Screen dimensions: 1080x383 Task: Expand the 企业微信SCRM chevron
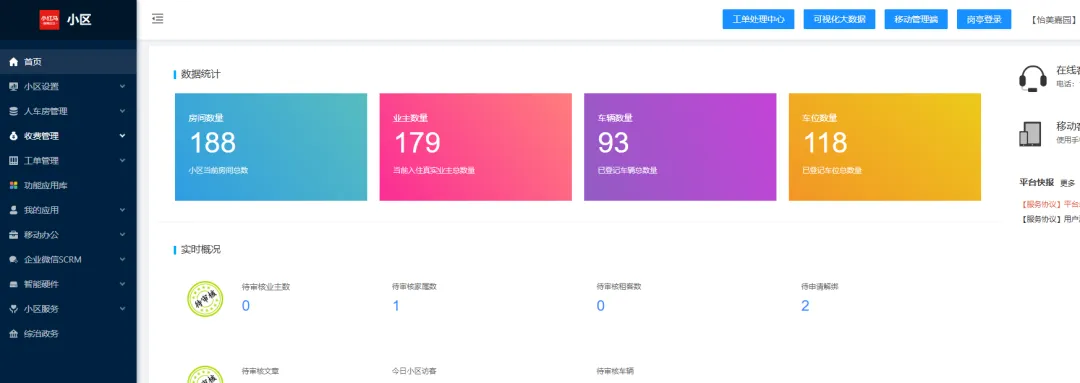tap(123, 260)
